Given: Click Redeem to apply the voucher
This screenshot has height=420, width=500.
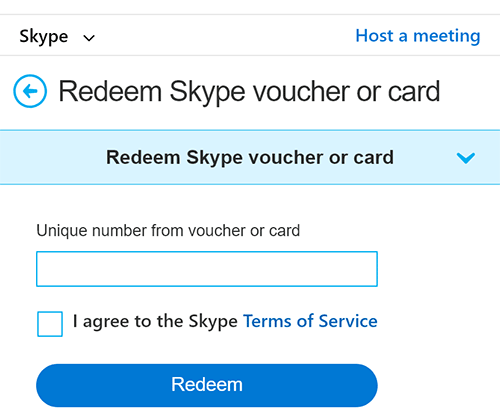Looking at the screenshot, I should click(207, 385).
